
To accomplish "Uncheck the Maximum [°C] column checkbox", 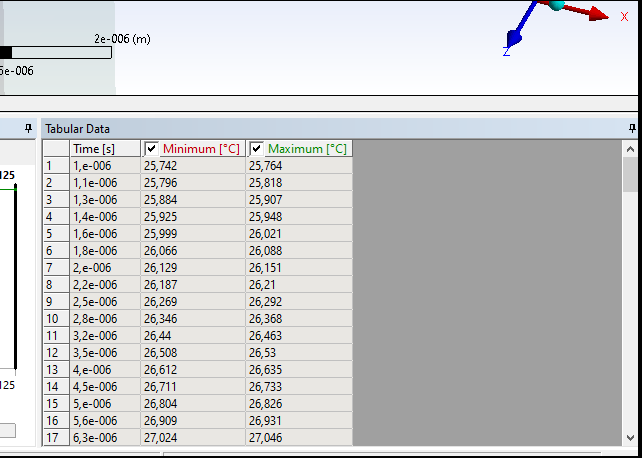I will (256, 149).
